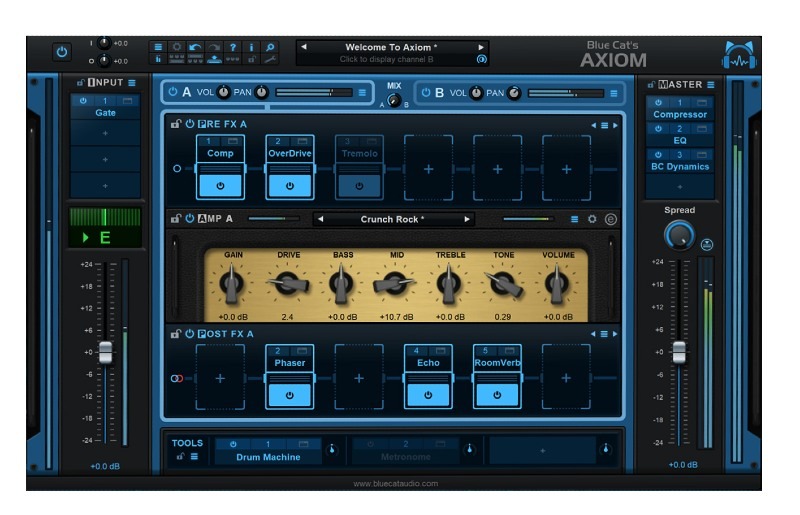The height and width of the screenshot is (515, 800).
Task: Open help with the question mark icon
Action: (x=233, y=47)
